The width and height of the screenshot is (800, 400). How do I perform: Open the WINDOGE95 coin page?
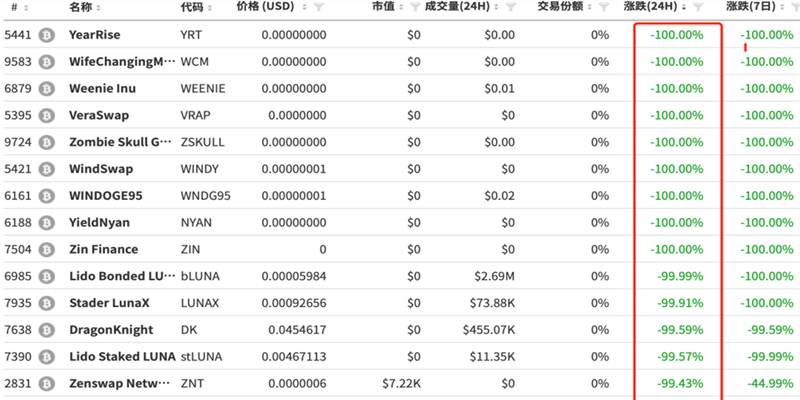point(106,196)
